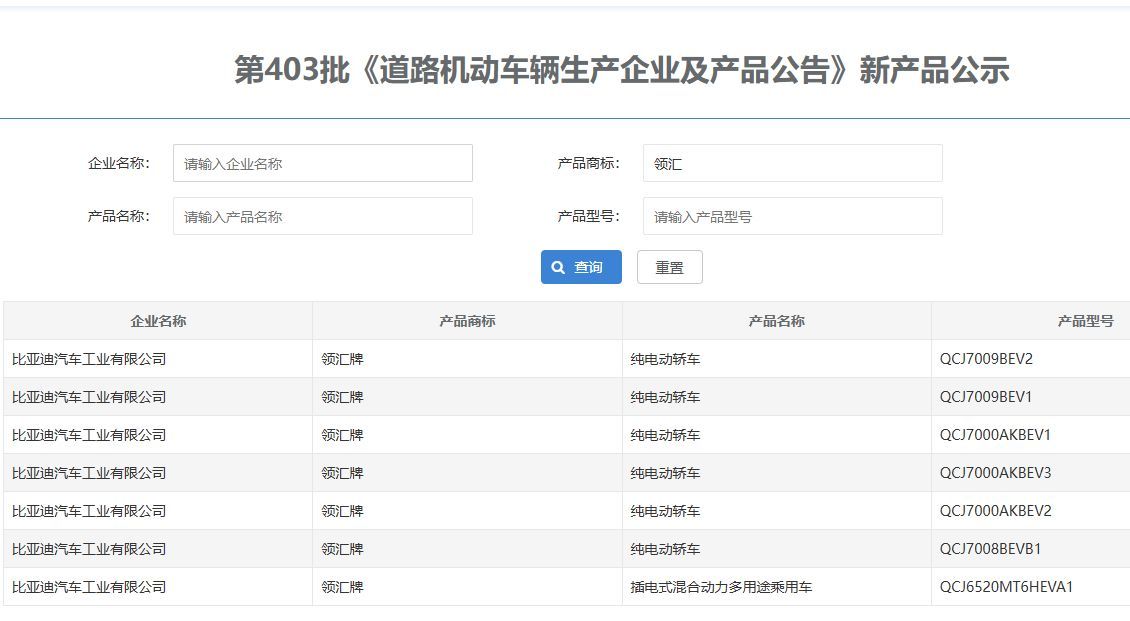Image resolution: width=1130 pixels, height=621 pixels.
Task: Select the row with model QCJ7008BEVB1
Action: click(565, 548)
